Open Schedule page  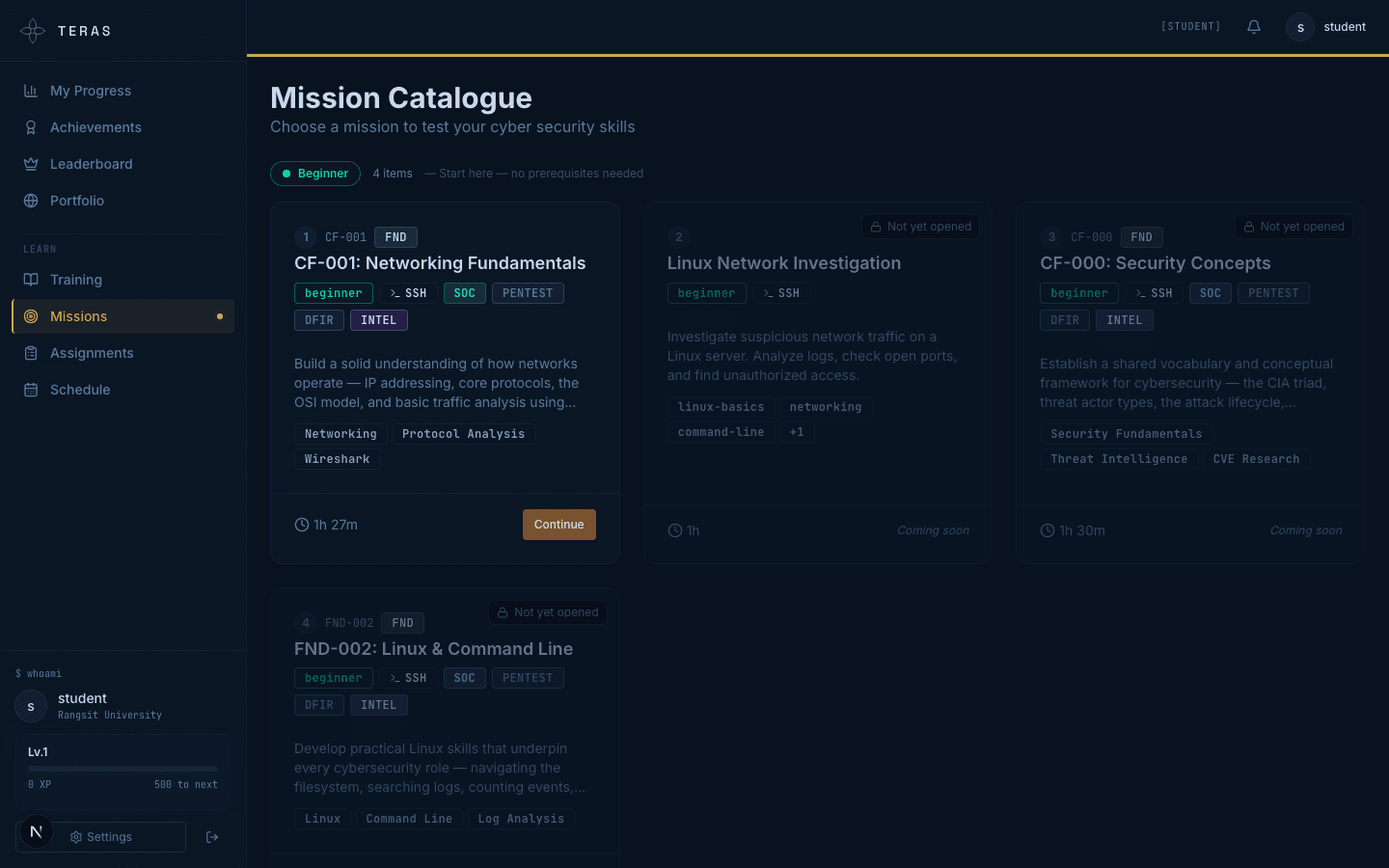[123, 390]
